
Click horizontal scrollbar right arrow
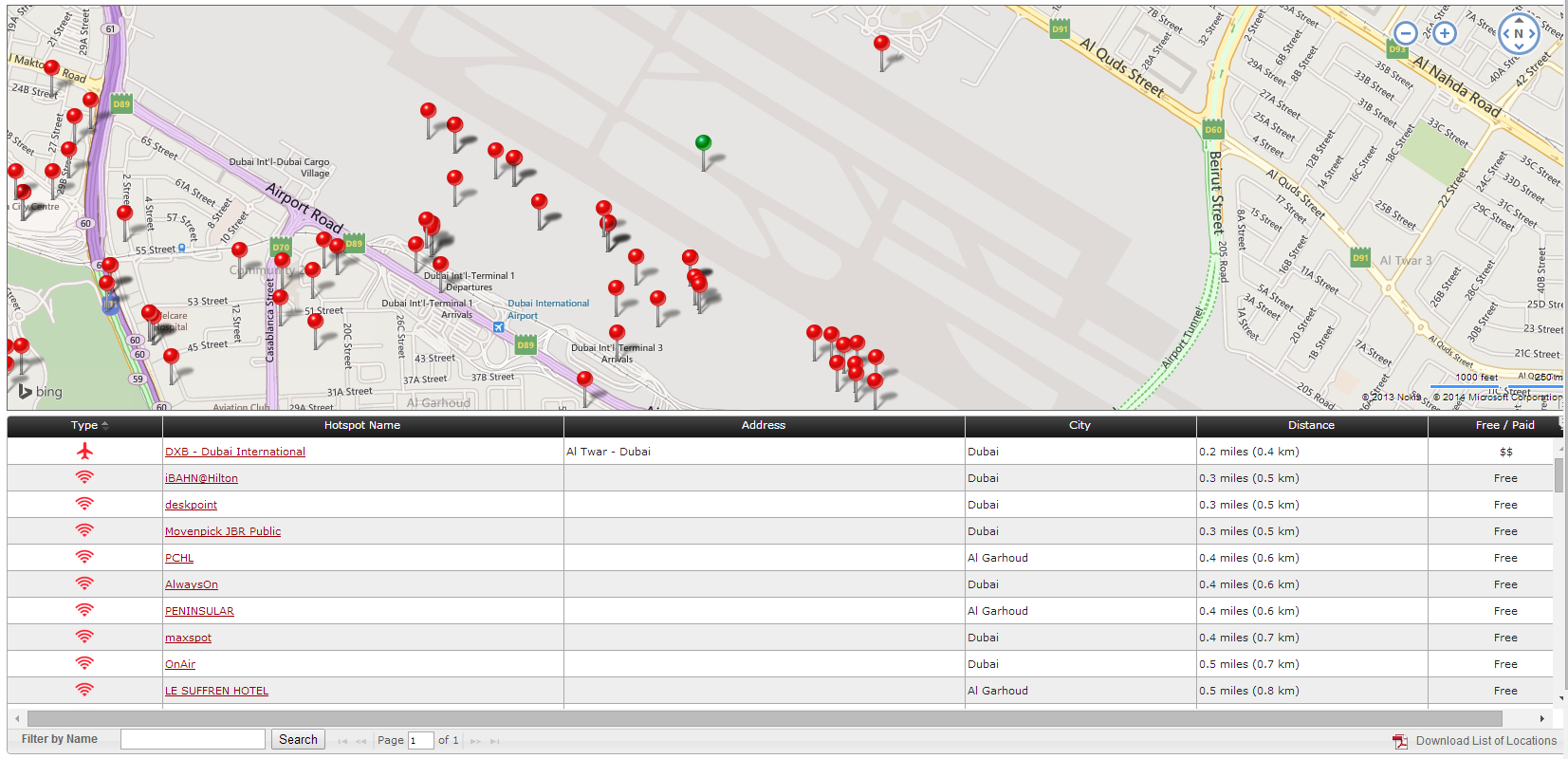pyautogui.click(x=1541, y=718)
